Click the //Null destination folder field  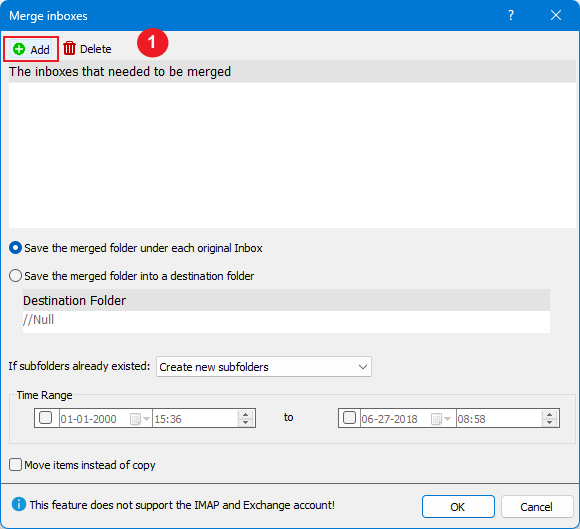point(286,320)
